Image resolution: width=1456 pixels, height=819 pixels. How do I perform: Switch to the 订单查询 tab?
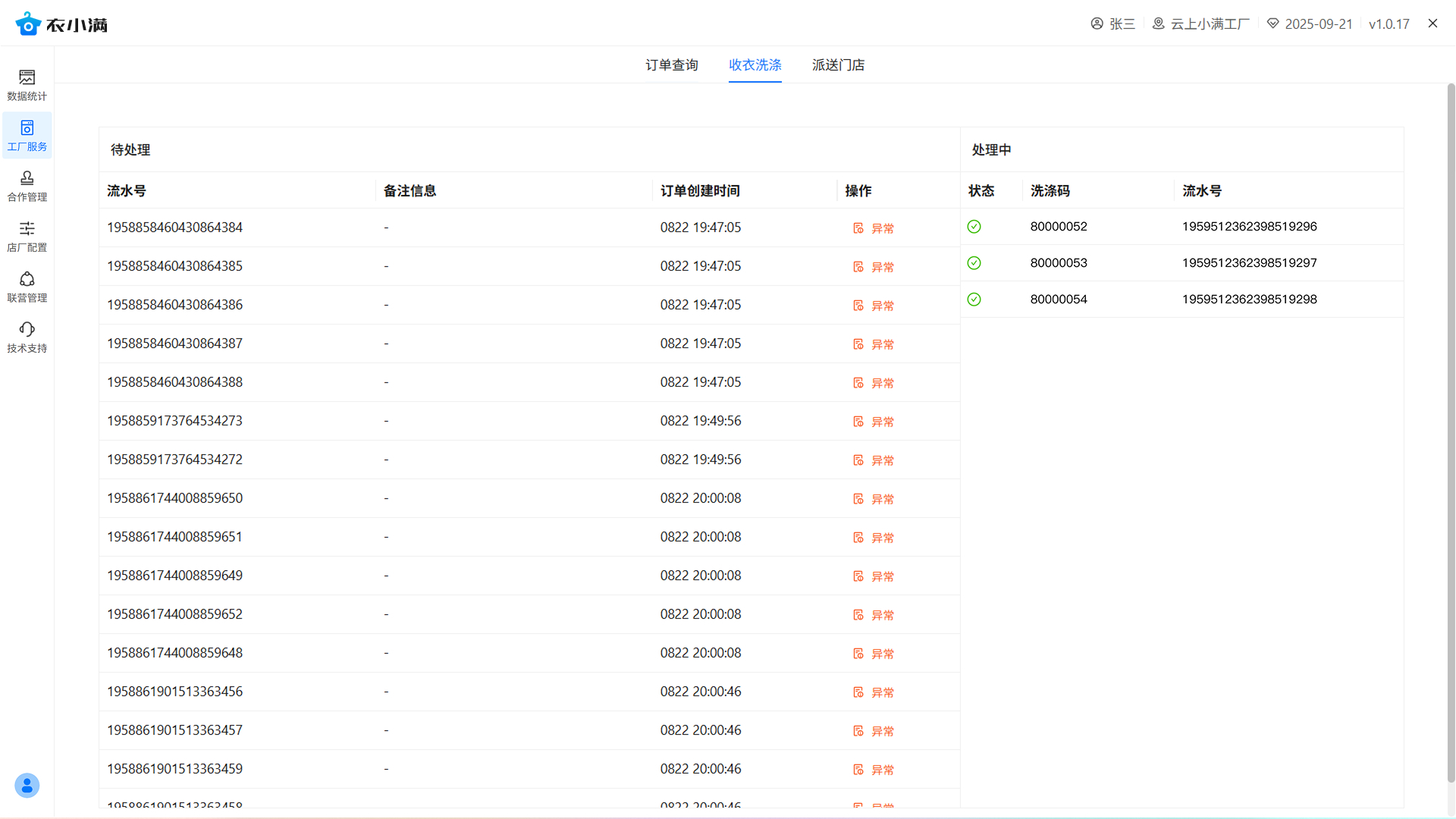click(671, 65)
